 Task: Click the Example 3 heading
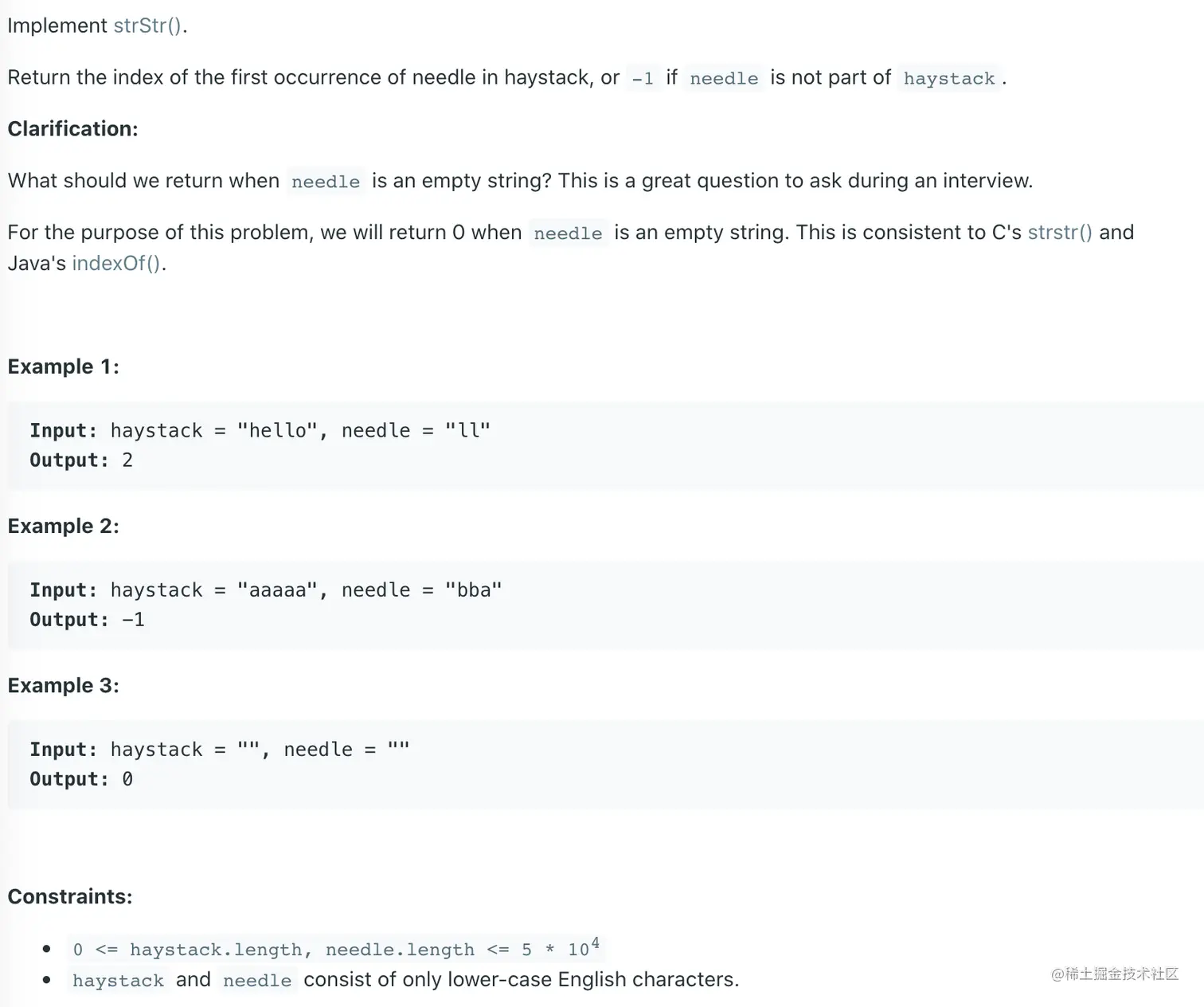point(63,685)
